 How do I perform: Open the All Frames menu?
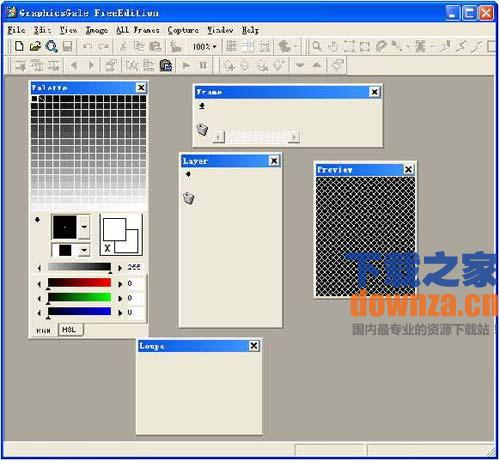pyautogui.click(x=138, y=30)
